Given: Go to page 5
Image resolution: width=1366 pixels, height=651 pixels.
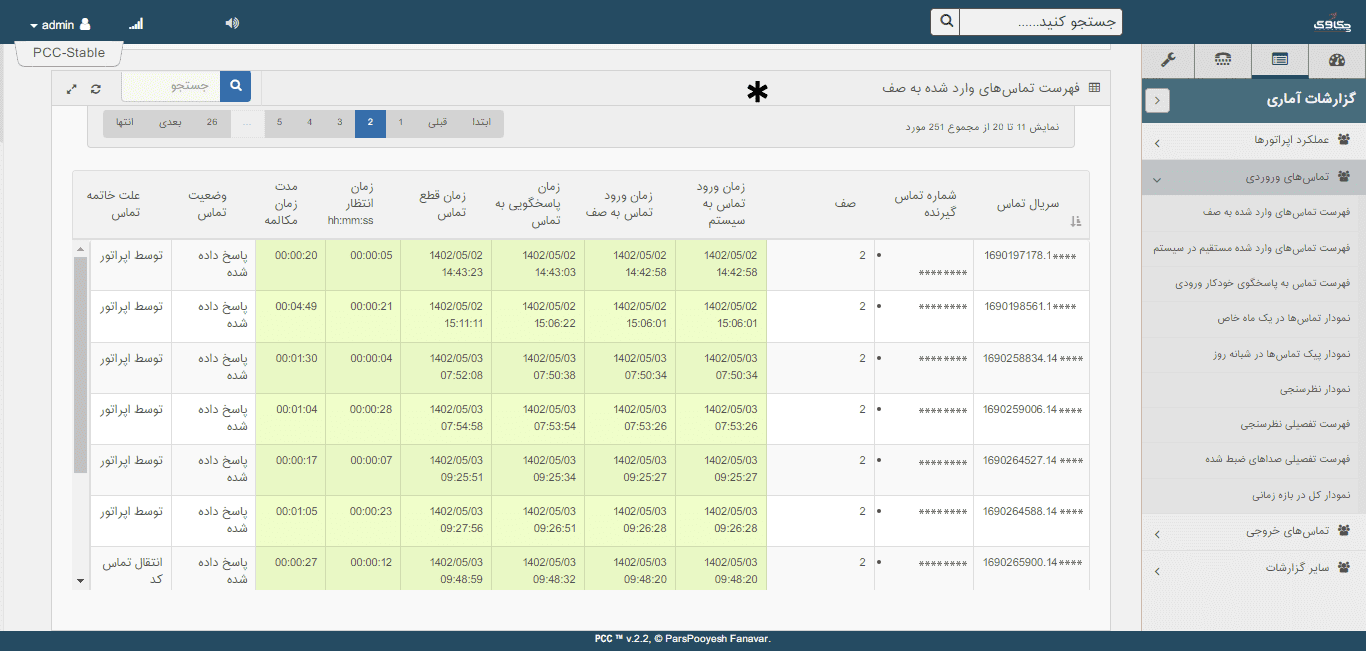Looking at the screenshot, I should [279, 123].
